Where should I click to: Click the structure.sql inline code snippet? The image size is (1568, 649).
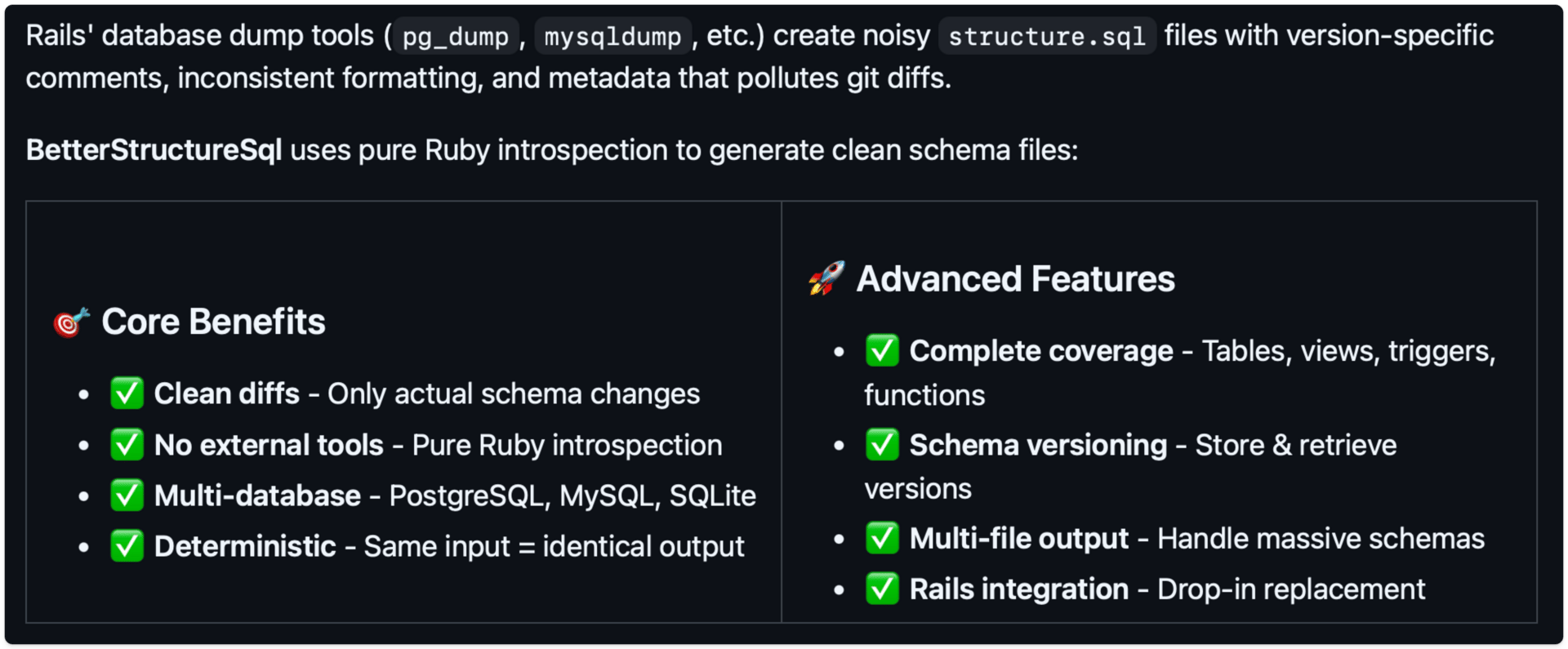[x=1047, y=36]
